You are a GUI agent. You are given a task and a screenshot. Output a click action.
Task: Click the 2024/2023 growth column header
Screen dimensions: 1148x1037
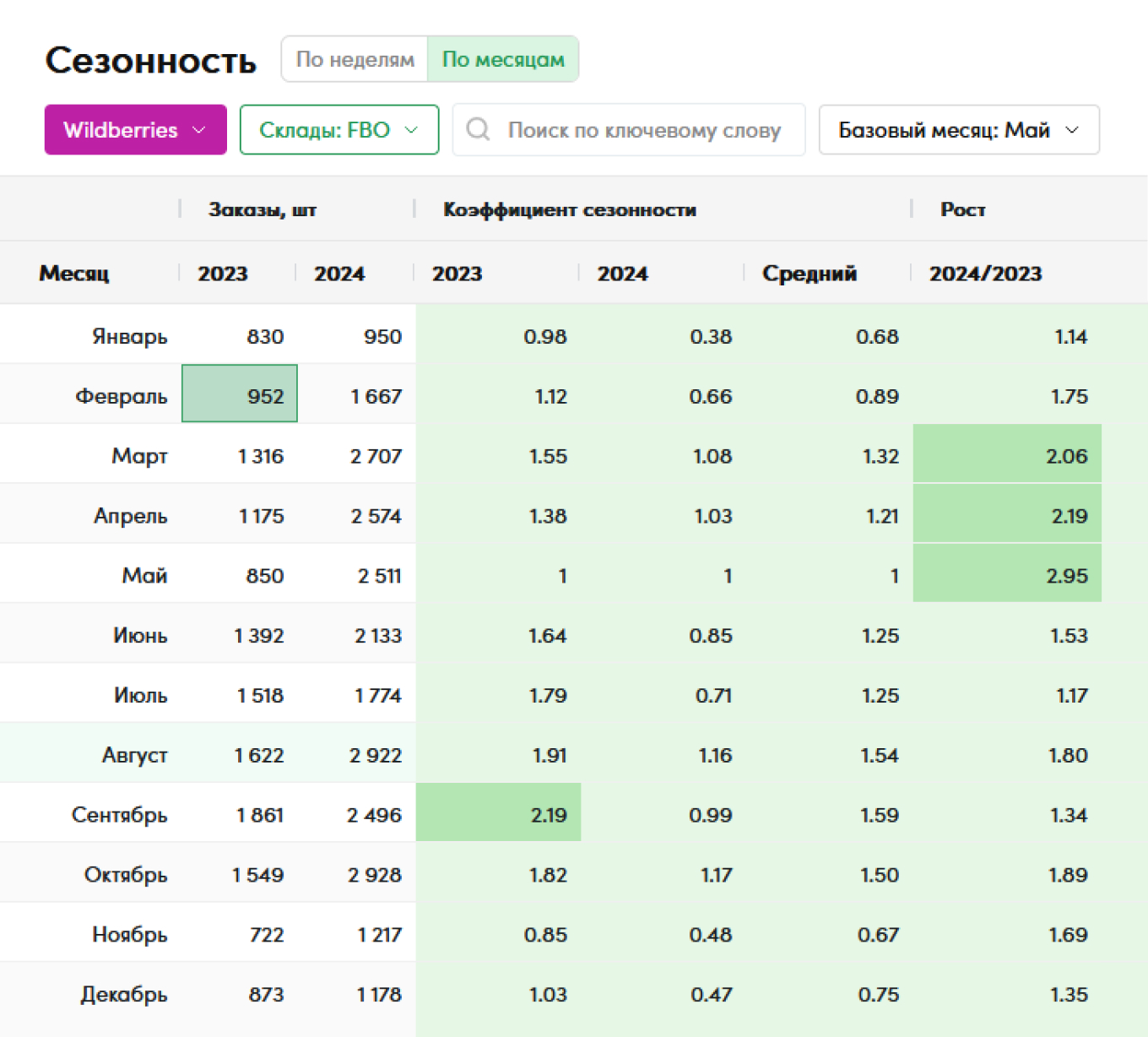pos(985,274)
